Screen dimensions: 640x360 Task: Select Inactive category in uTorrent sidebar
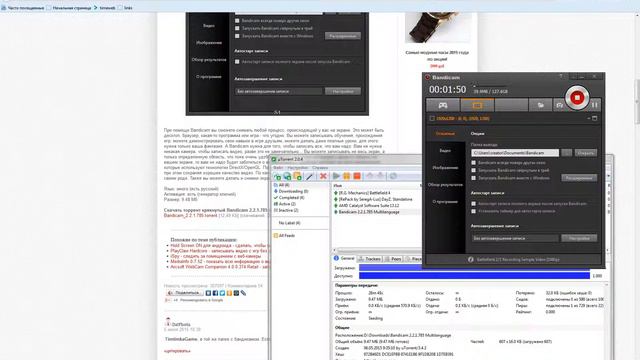tap(286, 210)
